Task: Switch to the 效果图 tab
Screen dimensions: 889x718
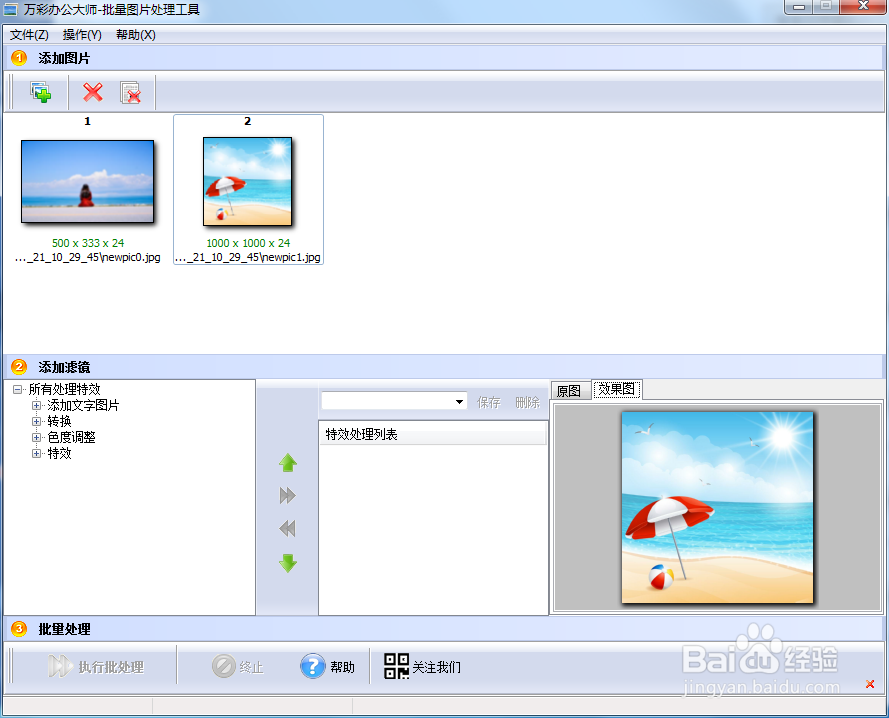Action: click(617, 389)
